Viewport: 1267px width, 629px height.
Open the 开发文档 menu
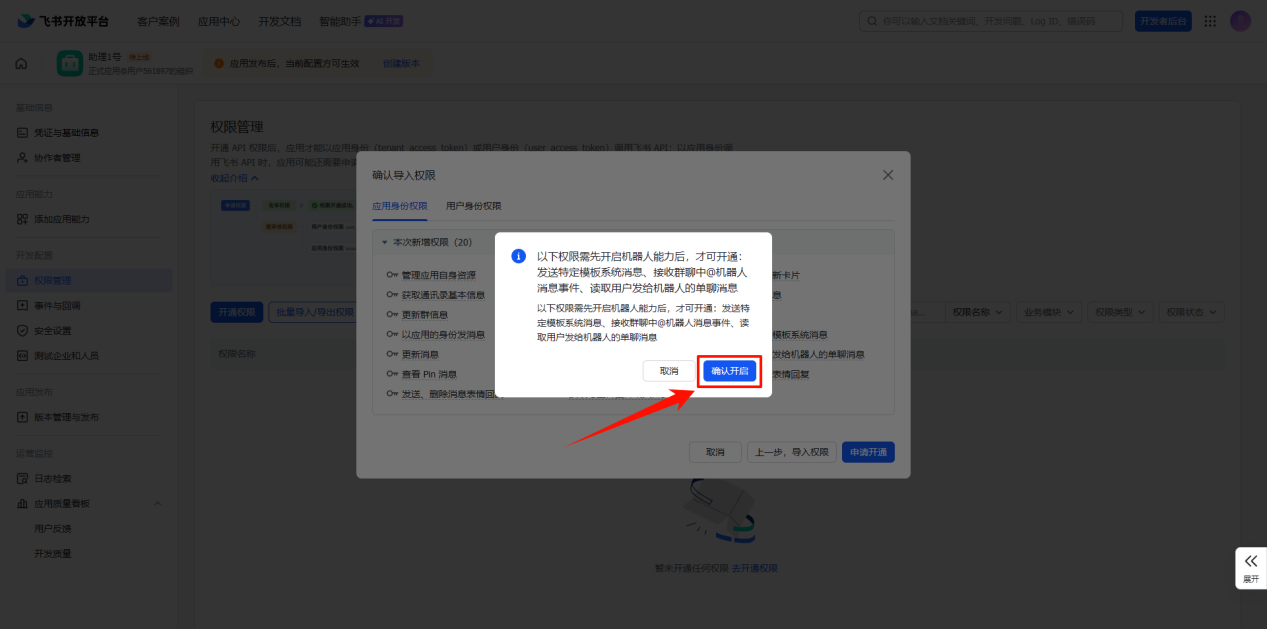(278, 20)
